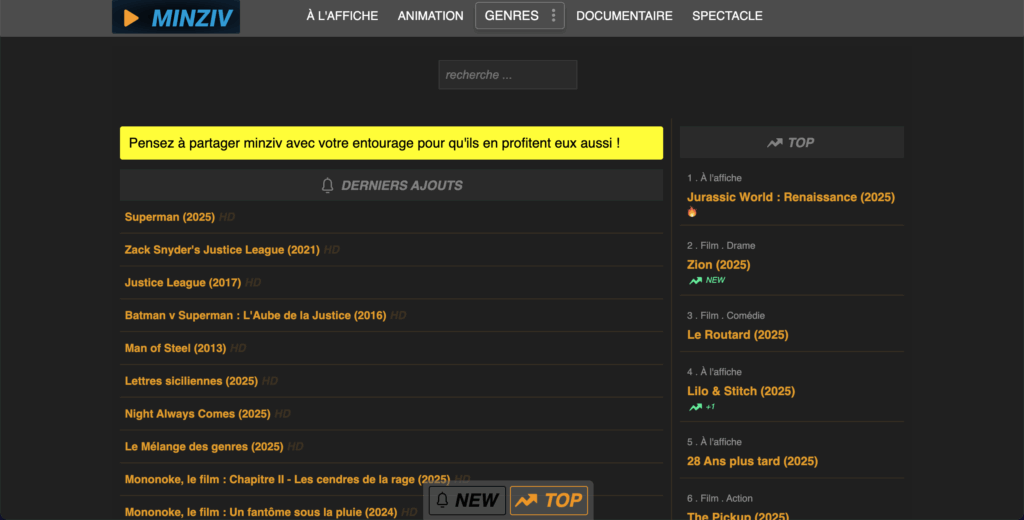Click the HD badge next to Superman (2025)
Image resolution: width=1024 pixels, height=520 pixels.
click(x=227, y=217)
